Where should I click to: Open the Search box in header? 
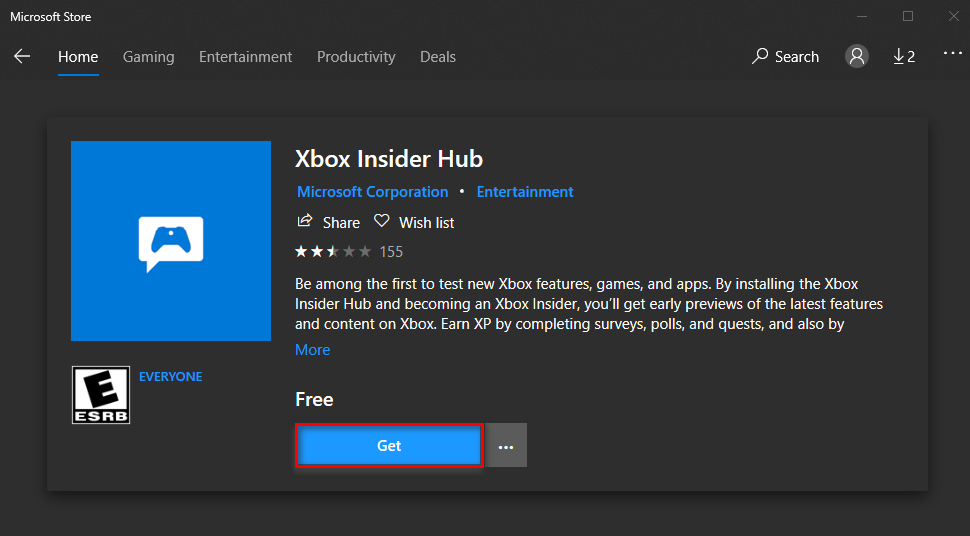click(786, 57)
